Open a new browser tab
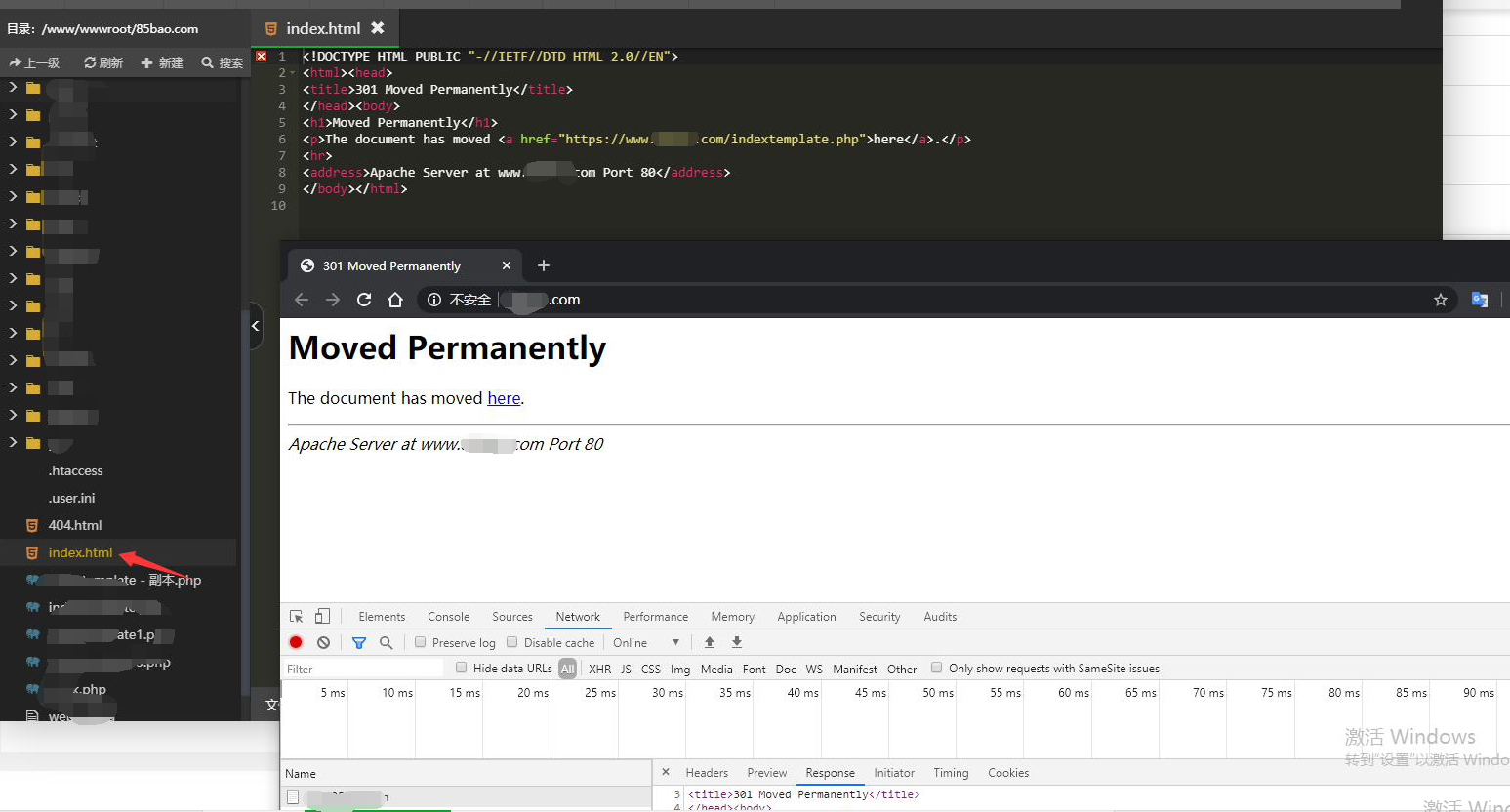This screenshot has width=1510, height=812. (x=544, y=265)
